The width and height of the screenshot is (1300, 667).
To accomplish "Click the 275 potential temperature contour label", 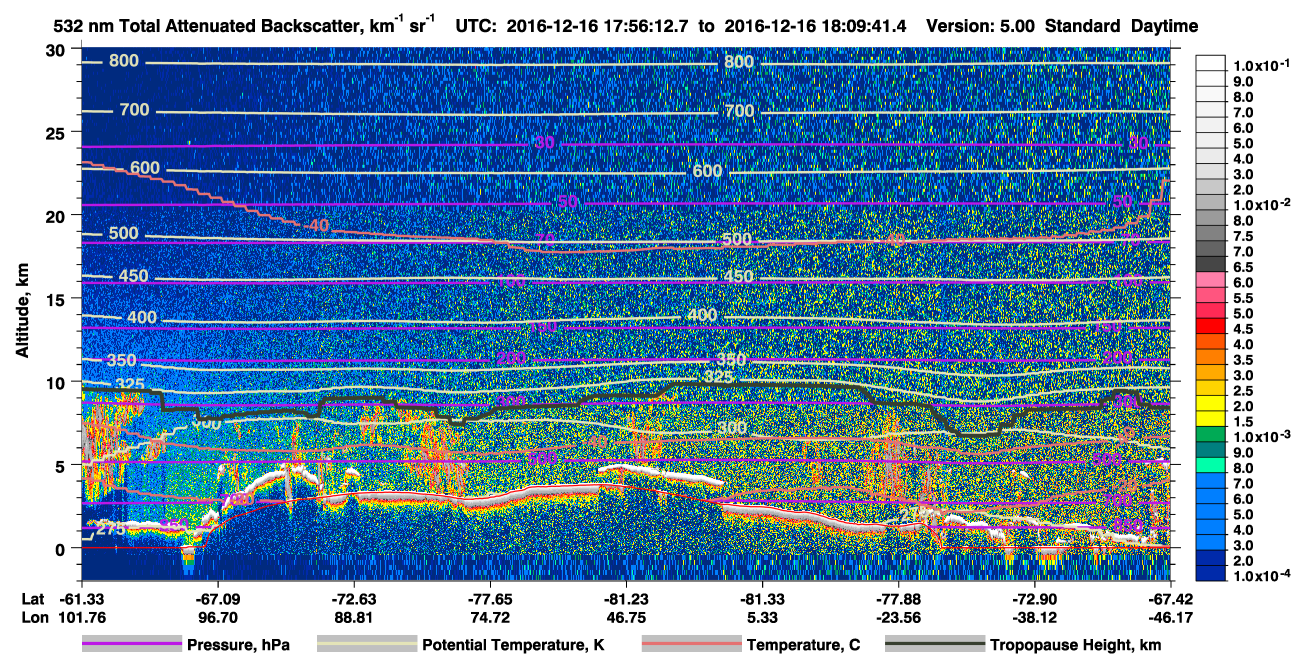I will click(x=112, y=529).
